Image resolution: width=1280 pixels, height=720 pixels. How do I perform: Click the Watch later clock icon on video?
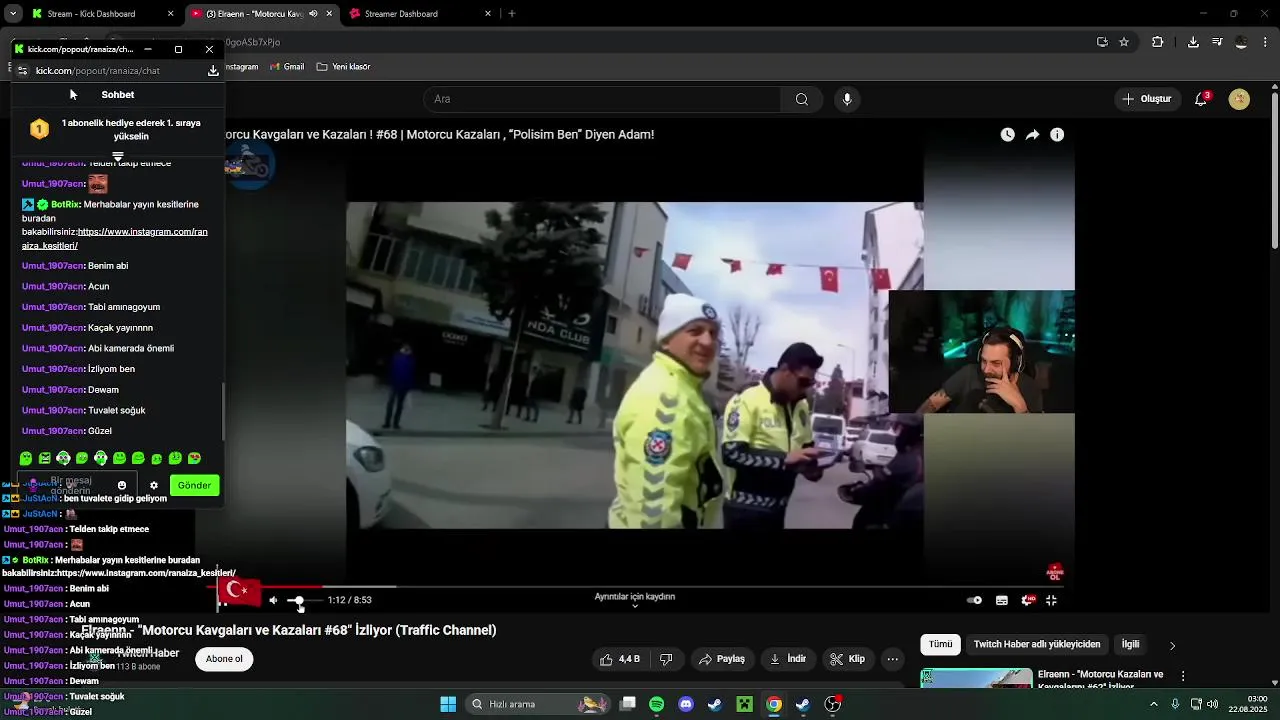tap(1007, 135)
